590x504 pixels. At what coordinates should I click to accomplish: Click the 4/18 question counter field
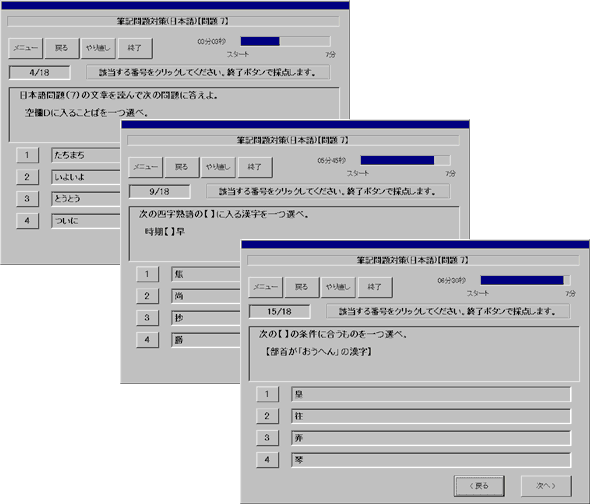click(x=40, y=73)
